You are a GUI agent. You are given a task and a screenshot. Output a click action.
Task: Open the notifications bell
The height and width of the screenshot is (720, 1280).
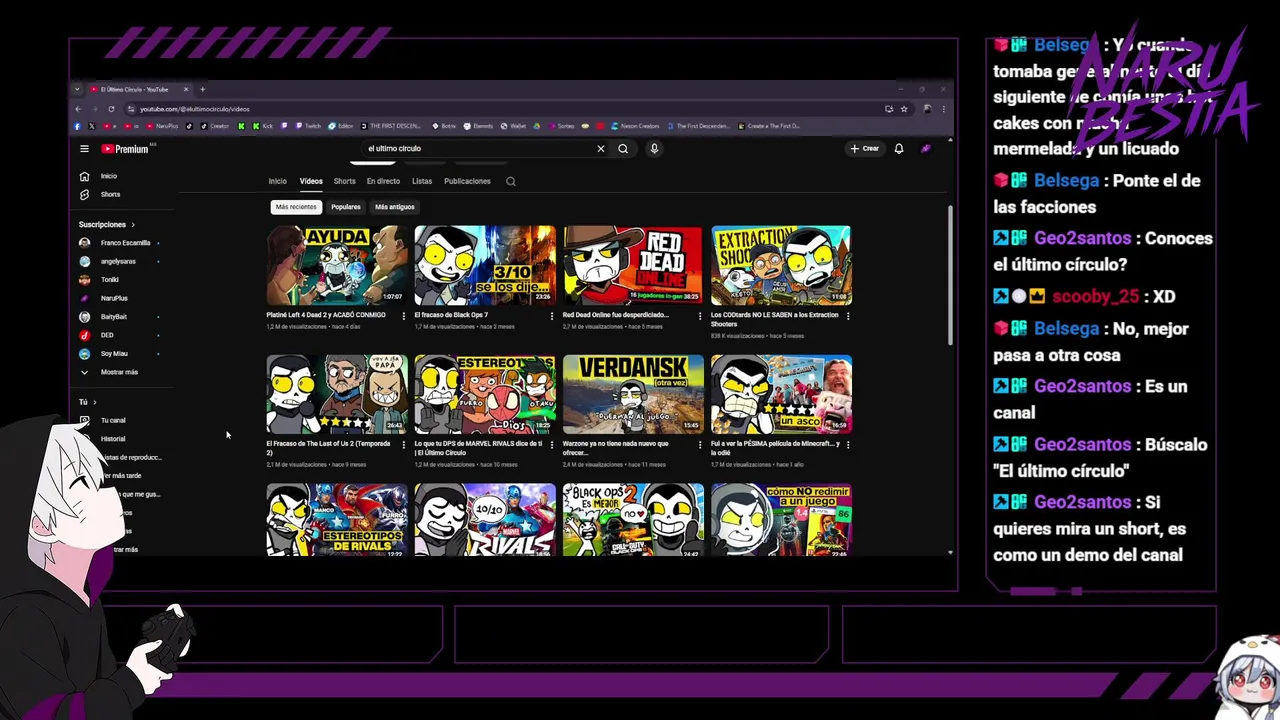899,149
